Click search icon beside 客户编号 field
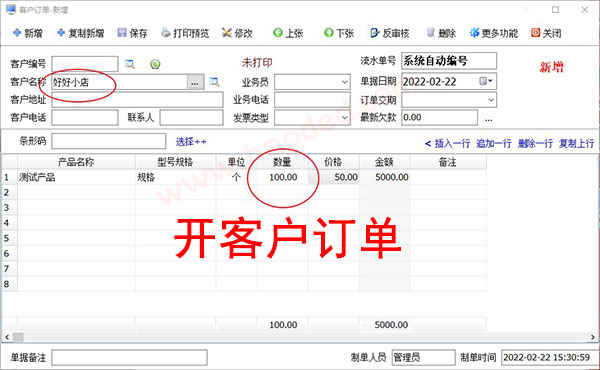The image size is (600, 370). [x=130, y=64]
